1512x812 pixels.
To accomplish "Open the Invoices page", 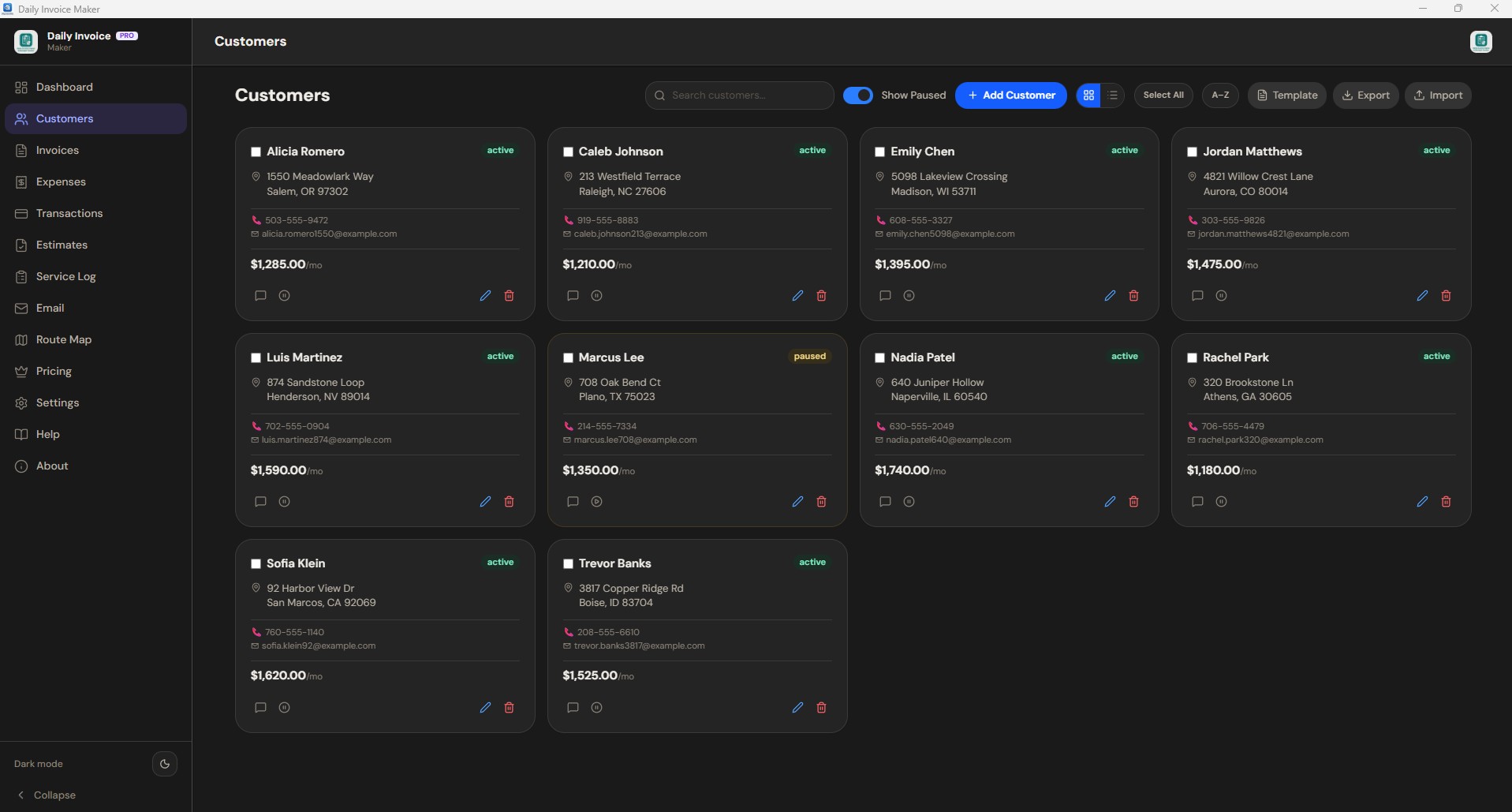I will click(58, 151).
